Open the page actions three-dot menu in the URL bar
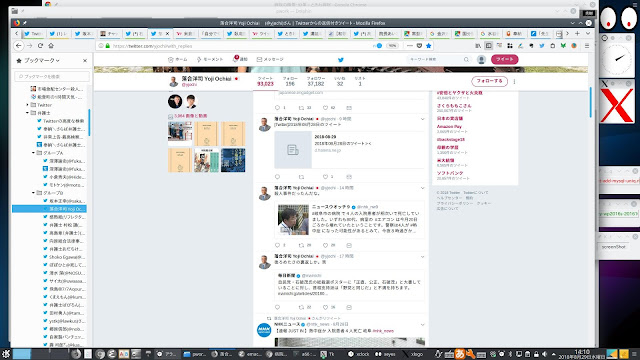Image resolution: width=640 pixels, height=360 pixels. [x=410, y=46]
